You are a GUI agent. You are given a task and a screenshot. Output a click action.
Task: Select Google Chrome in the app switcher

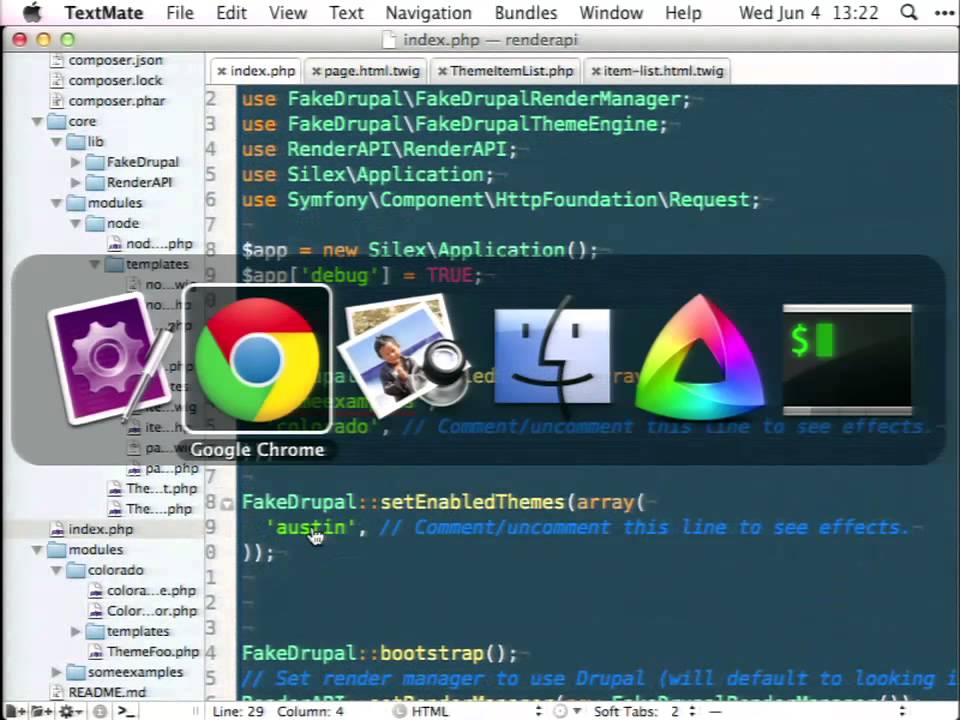click(x=257, y=360)
